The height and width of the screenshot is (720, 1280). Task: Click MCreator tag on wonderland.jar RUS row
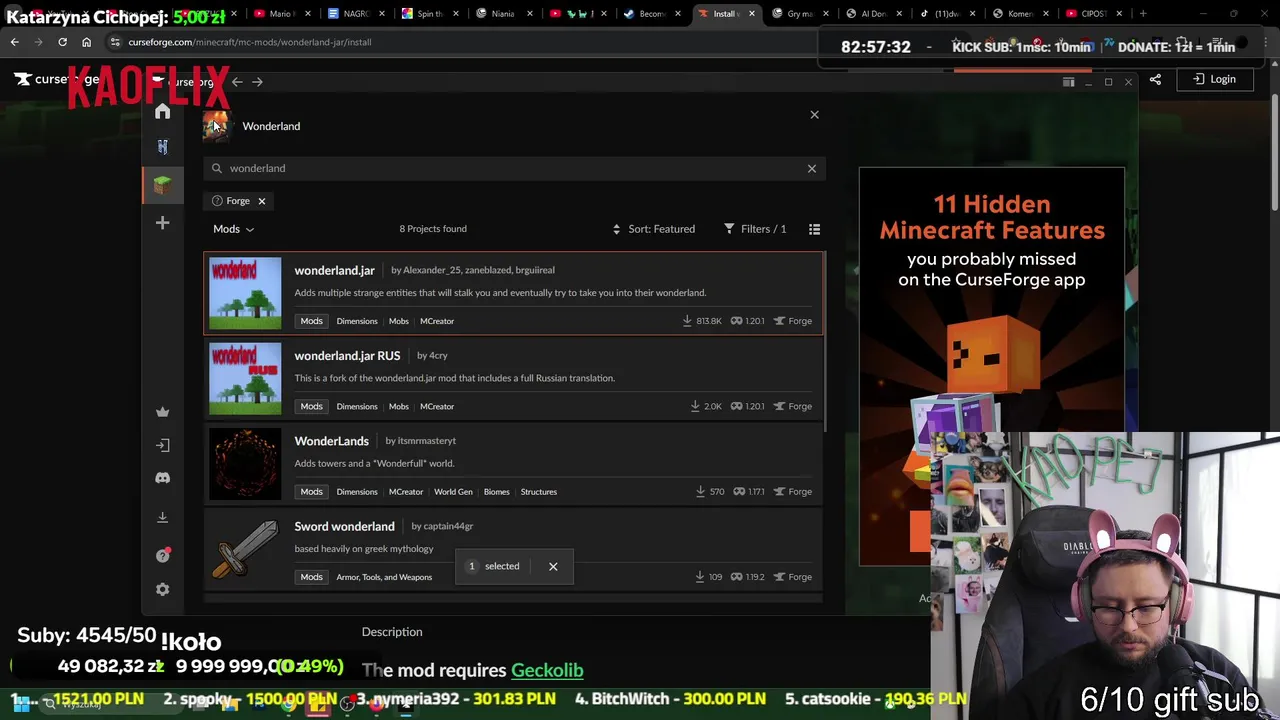point(437,406)
